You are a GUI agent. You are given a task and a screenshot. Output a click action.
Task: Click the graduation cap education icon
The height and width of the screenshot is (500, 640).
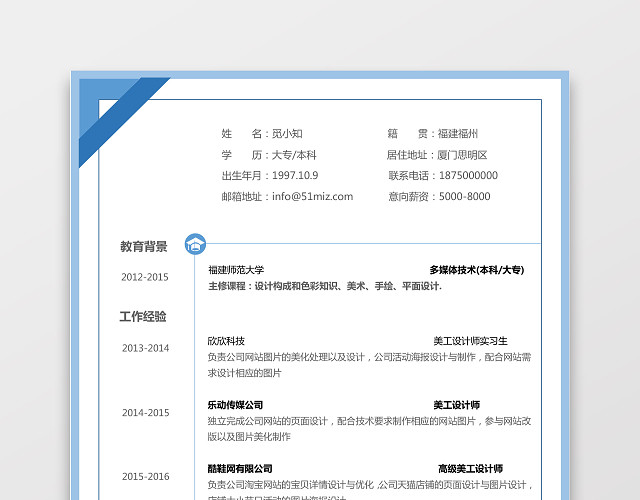coord(195,244)
